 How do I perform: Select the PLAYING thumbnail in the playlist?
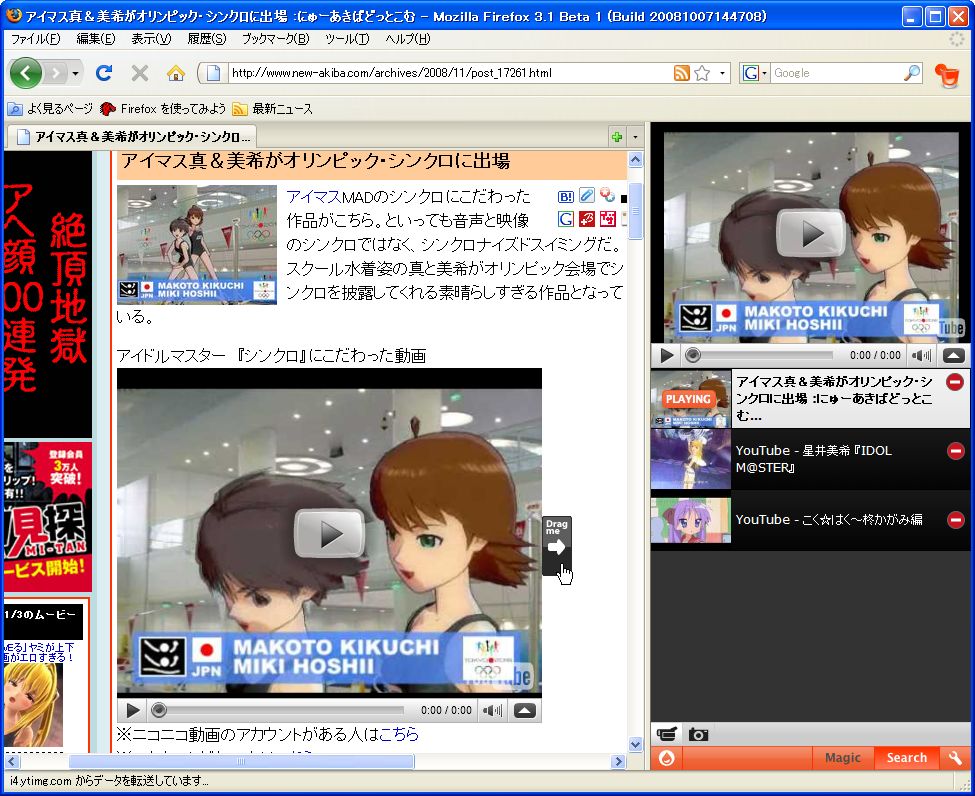691,399
